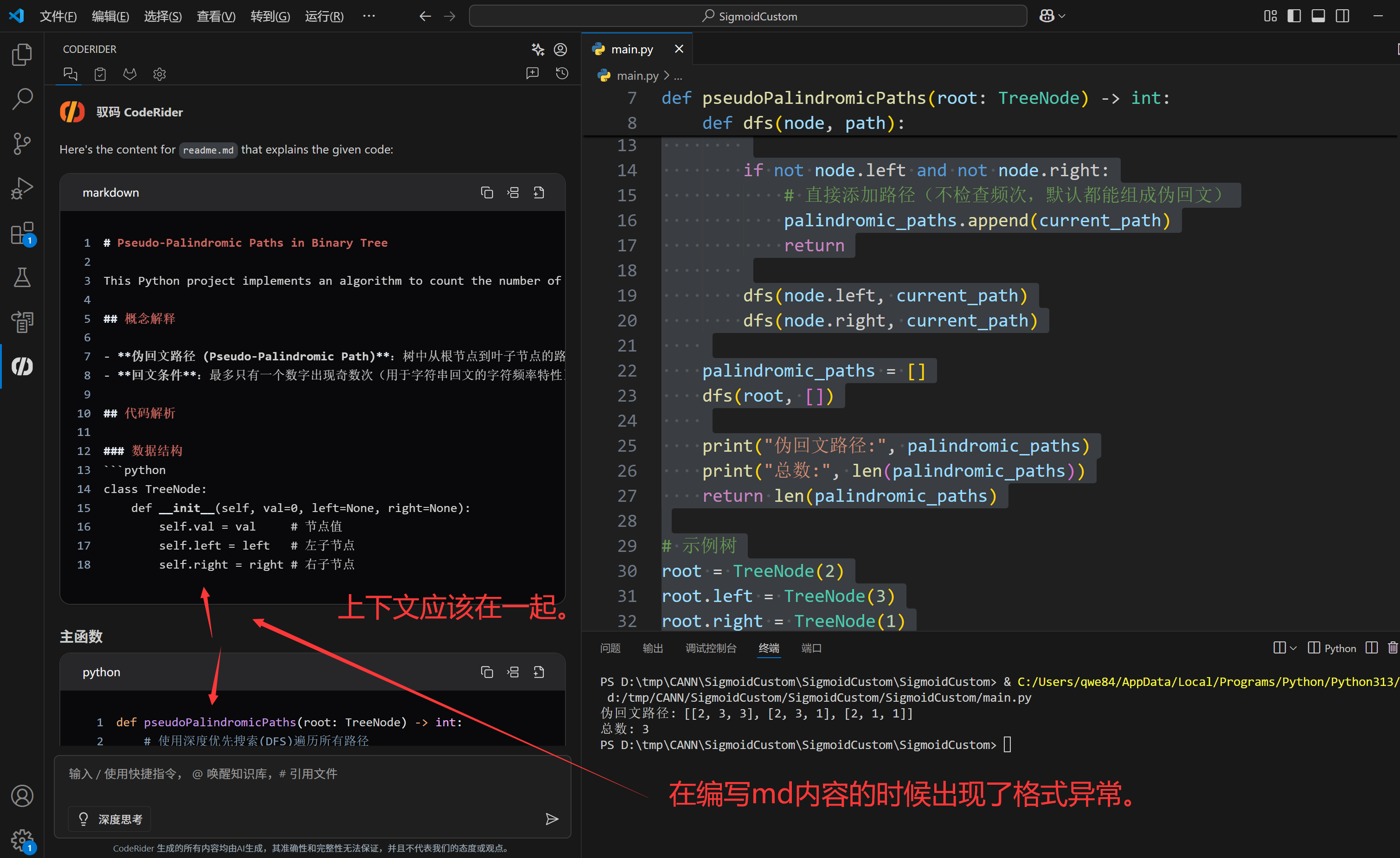Insert the markdown block at cursor
The width and height of the screenshot is (1400, 858).
513,192
